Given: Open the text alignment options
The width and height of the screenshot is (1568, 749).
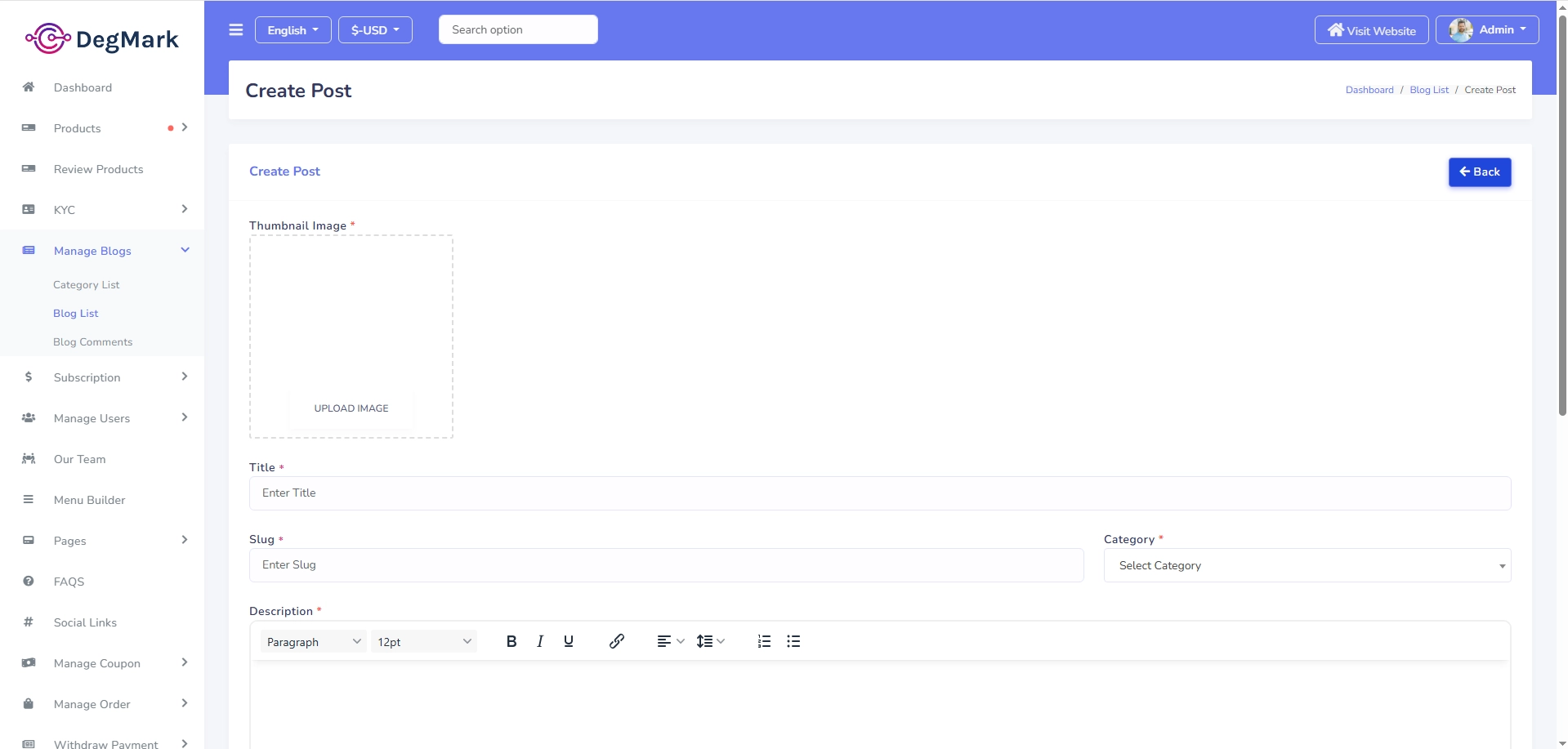Looking at the screenshot, I should (x=671, y=641).
